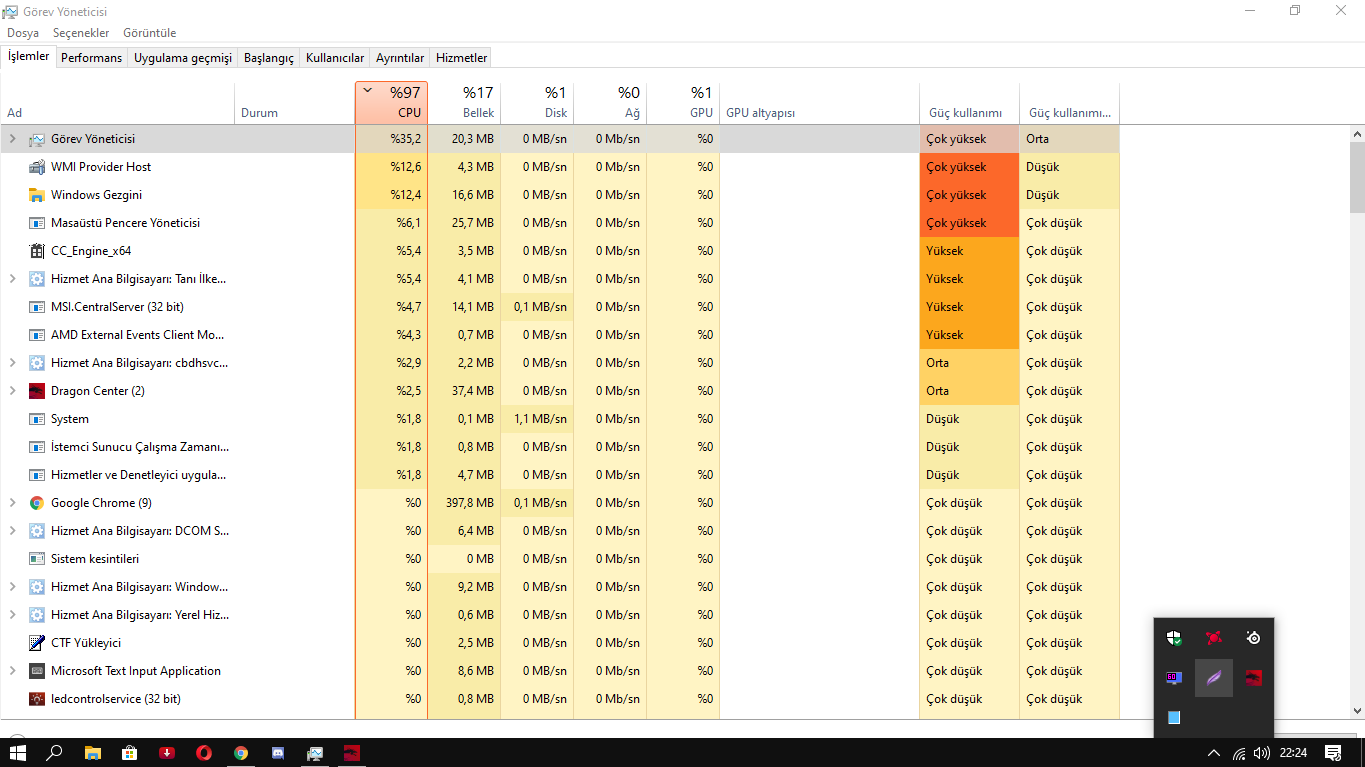Click the Google Chrome (9) process icon

coord(37,503)
